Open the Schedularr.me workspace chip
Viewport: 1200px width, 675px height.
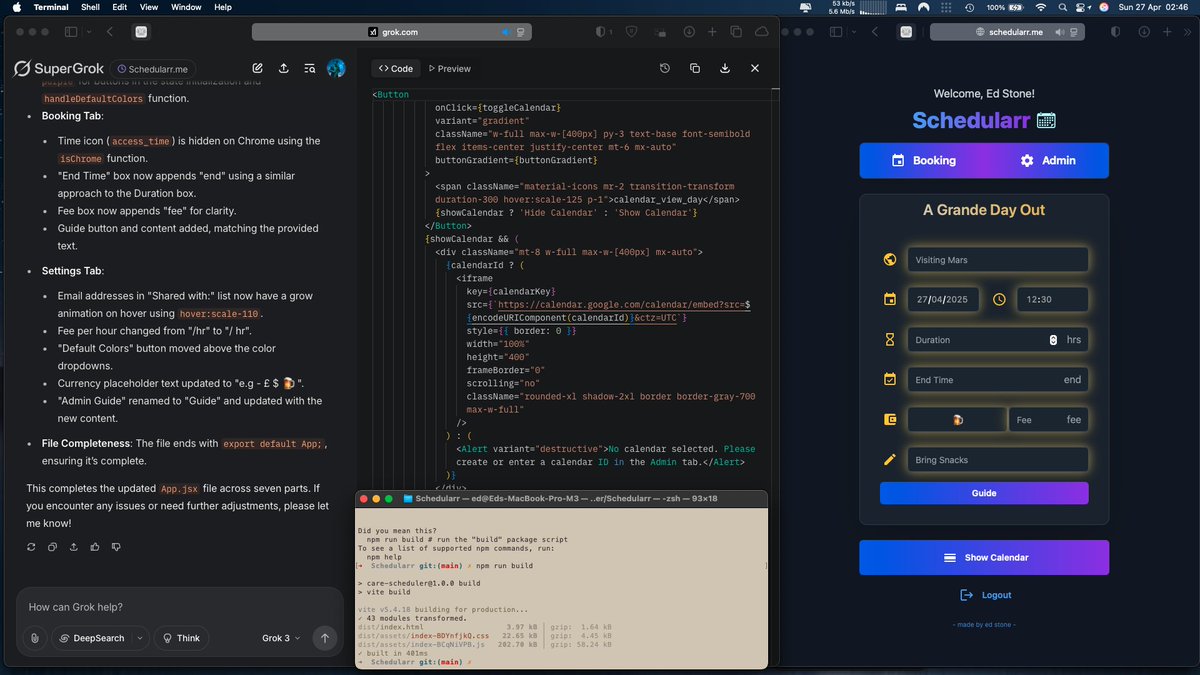[152, 69]
